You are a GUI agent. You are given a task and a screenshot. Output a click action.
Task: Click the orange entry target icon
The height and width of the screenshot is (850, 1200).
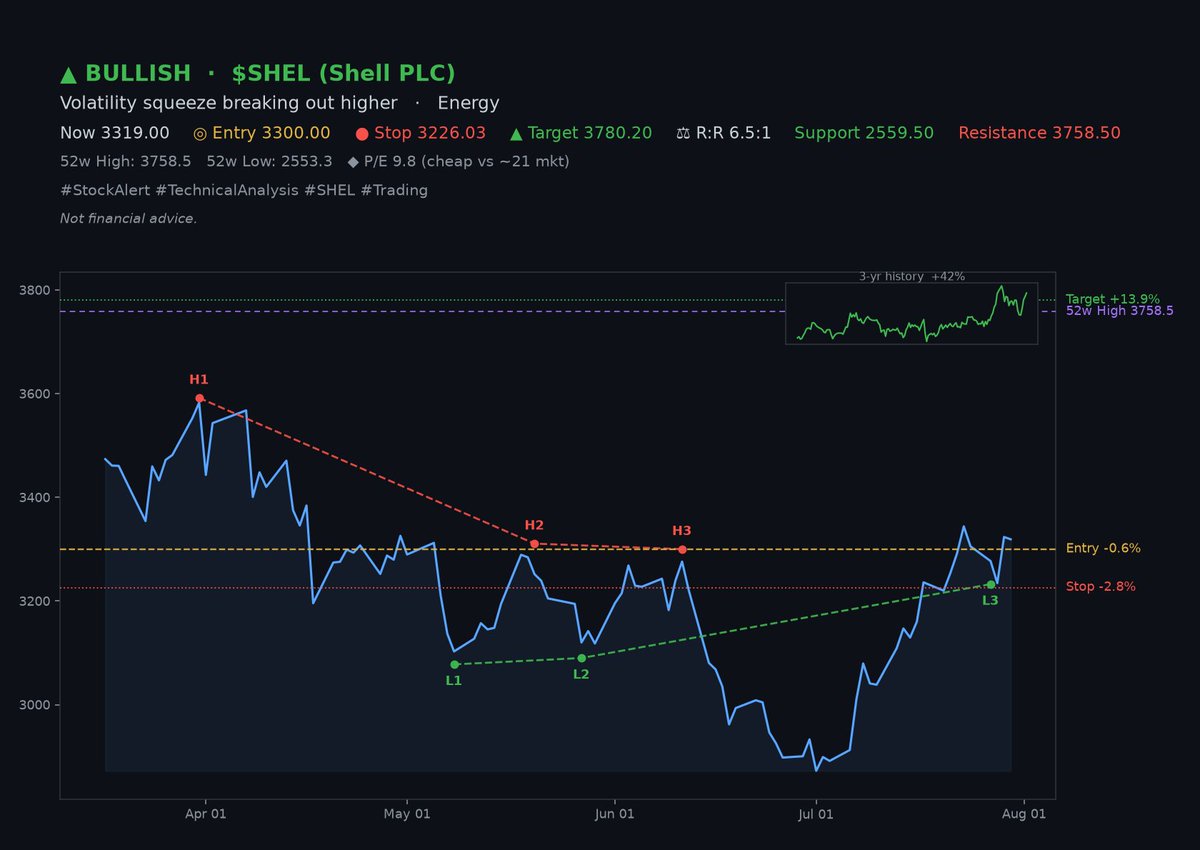tap(200, 133)
